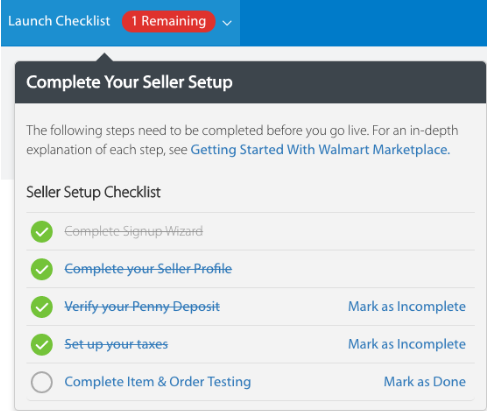
Task: Collapse the Launch Checklist chevron arrow
Action: click(227, 23)
